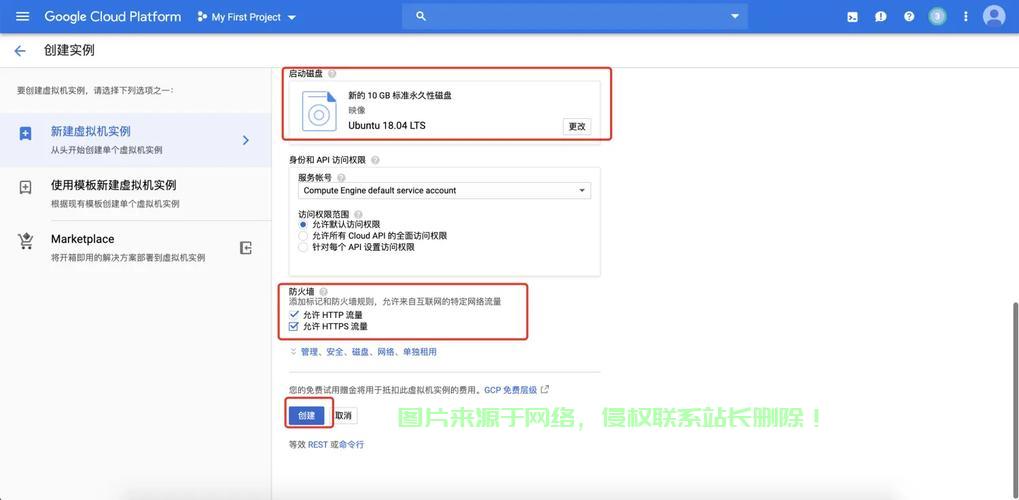Click 更改 boot disk button
Image resolution: width=1019 pixels, height=500 pixels.
(577, 127)
